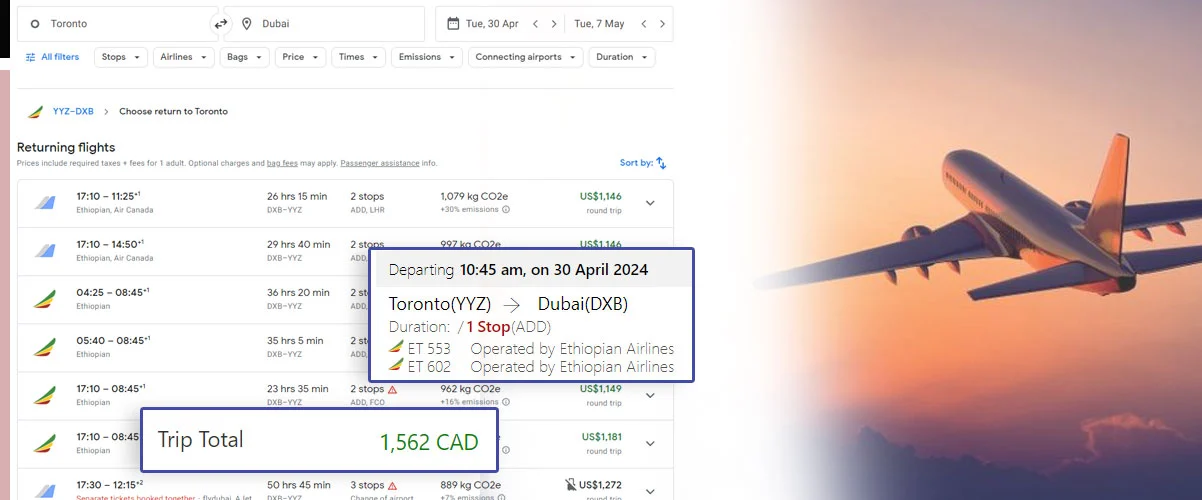
Task: Select the 17:30 – 12:15 flight time
Action: (x=110, y=484)
